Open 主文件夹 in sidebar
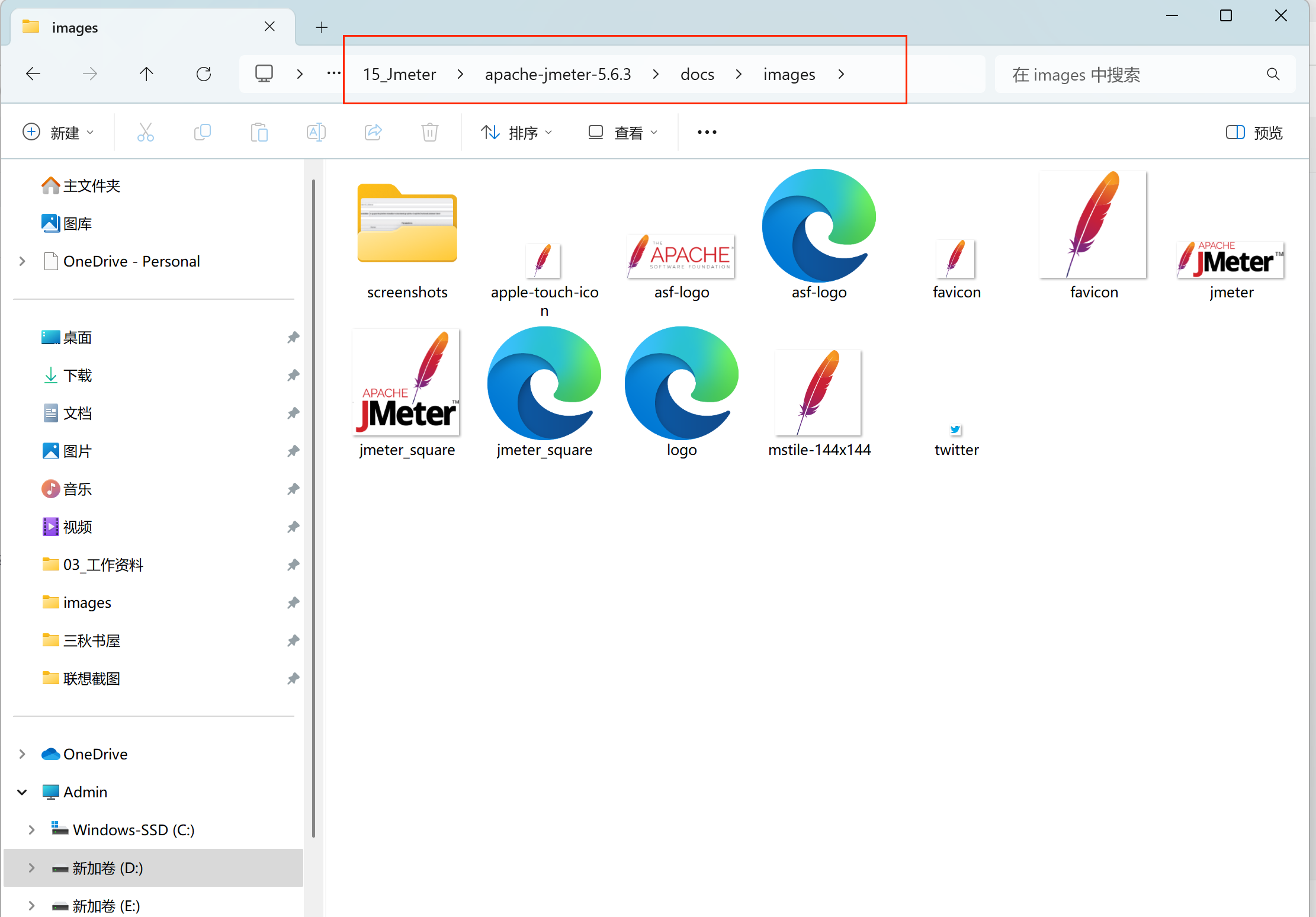 click(81, 186)
